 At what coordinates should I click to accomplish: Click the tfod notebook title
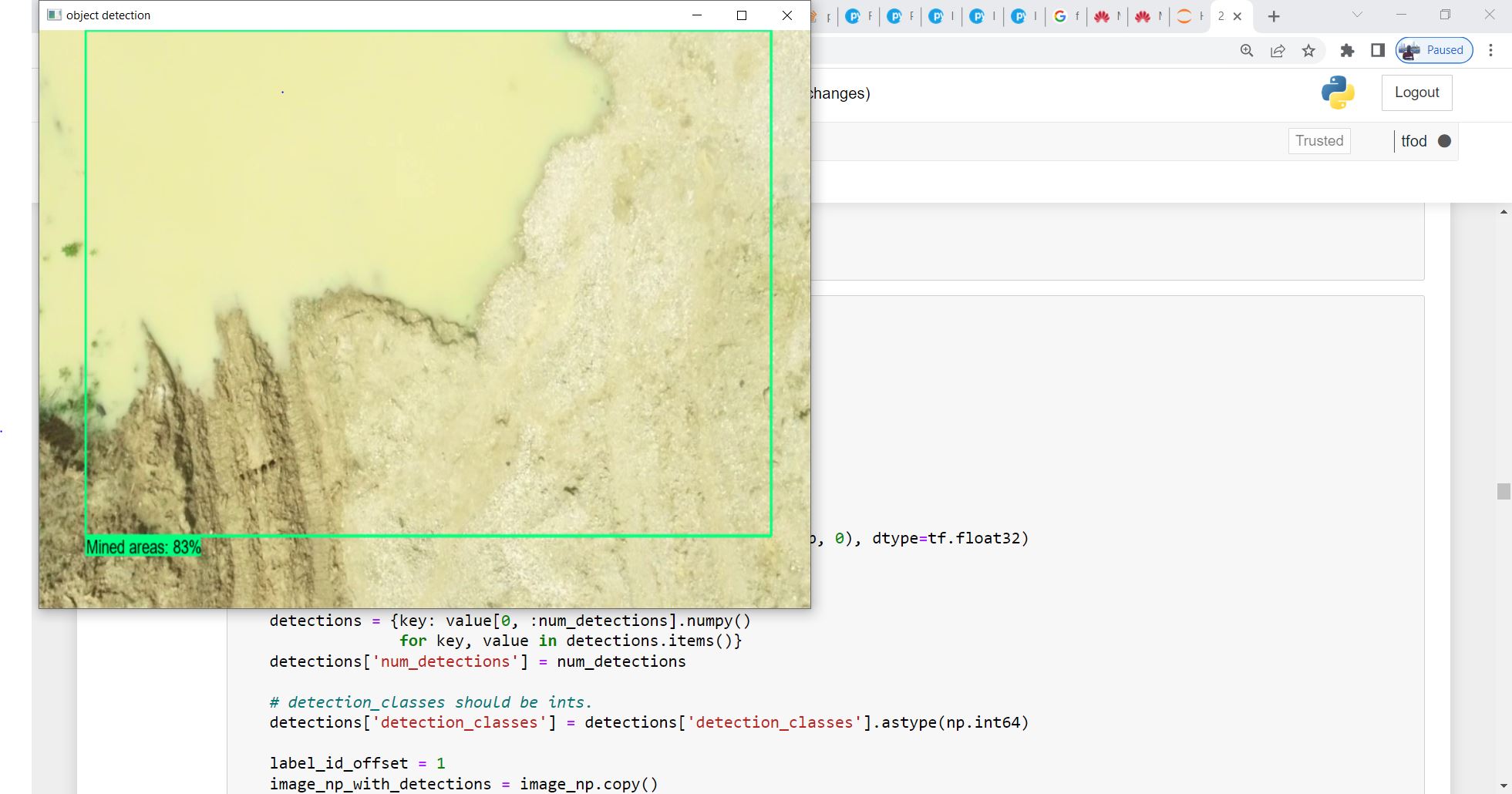(1414, 141)
